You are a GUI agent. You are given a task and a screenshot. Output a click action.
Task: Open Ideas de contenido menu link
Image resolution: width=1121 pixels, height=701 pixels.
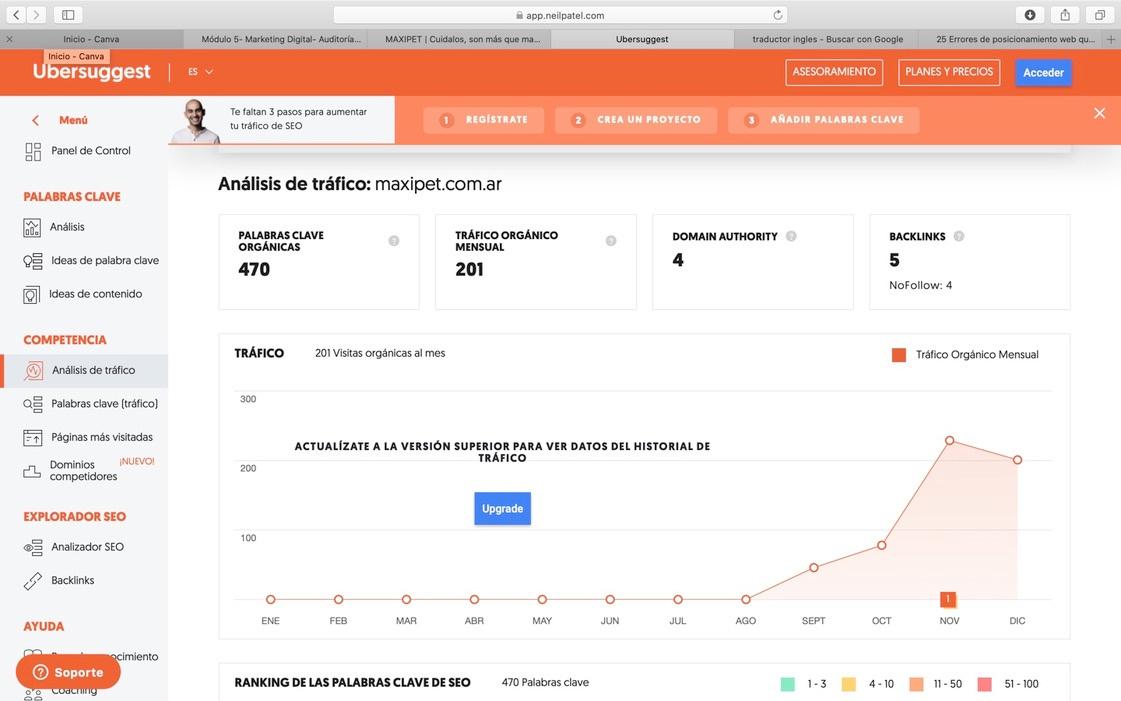[x=96, y=294]
